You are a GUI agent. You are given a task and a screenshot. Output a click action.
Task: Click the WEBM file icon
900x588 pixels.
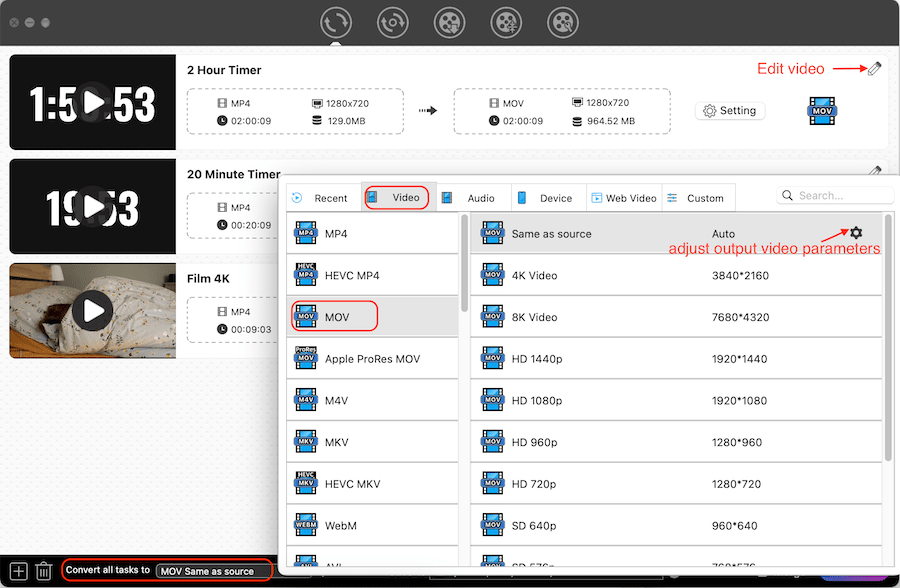[x=305, y=525]
